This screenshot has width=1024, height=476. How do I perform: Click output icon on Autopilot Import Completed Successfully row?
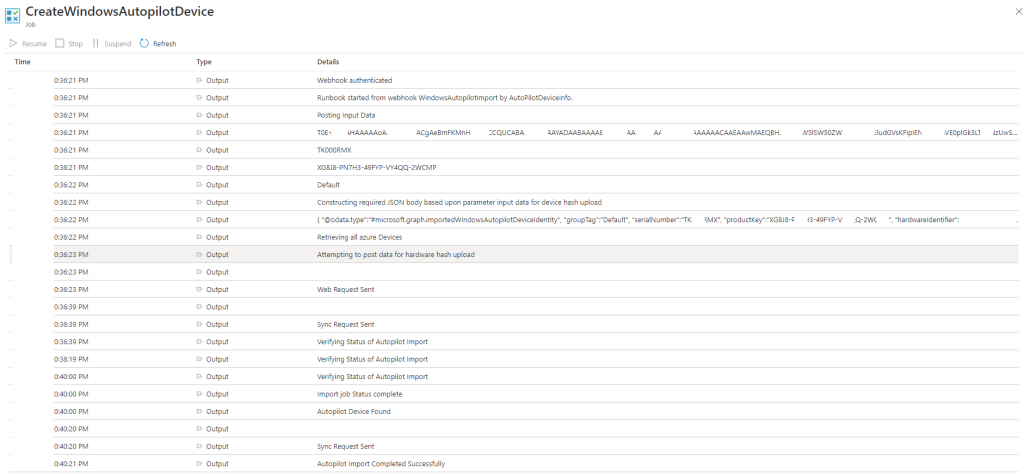click(x=200, y=464)
